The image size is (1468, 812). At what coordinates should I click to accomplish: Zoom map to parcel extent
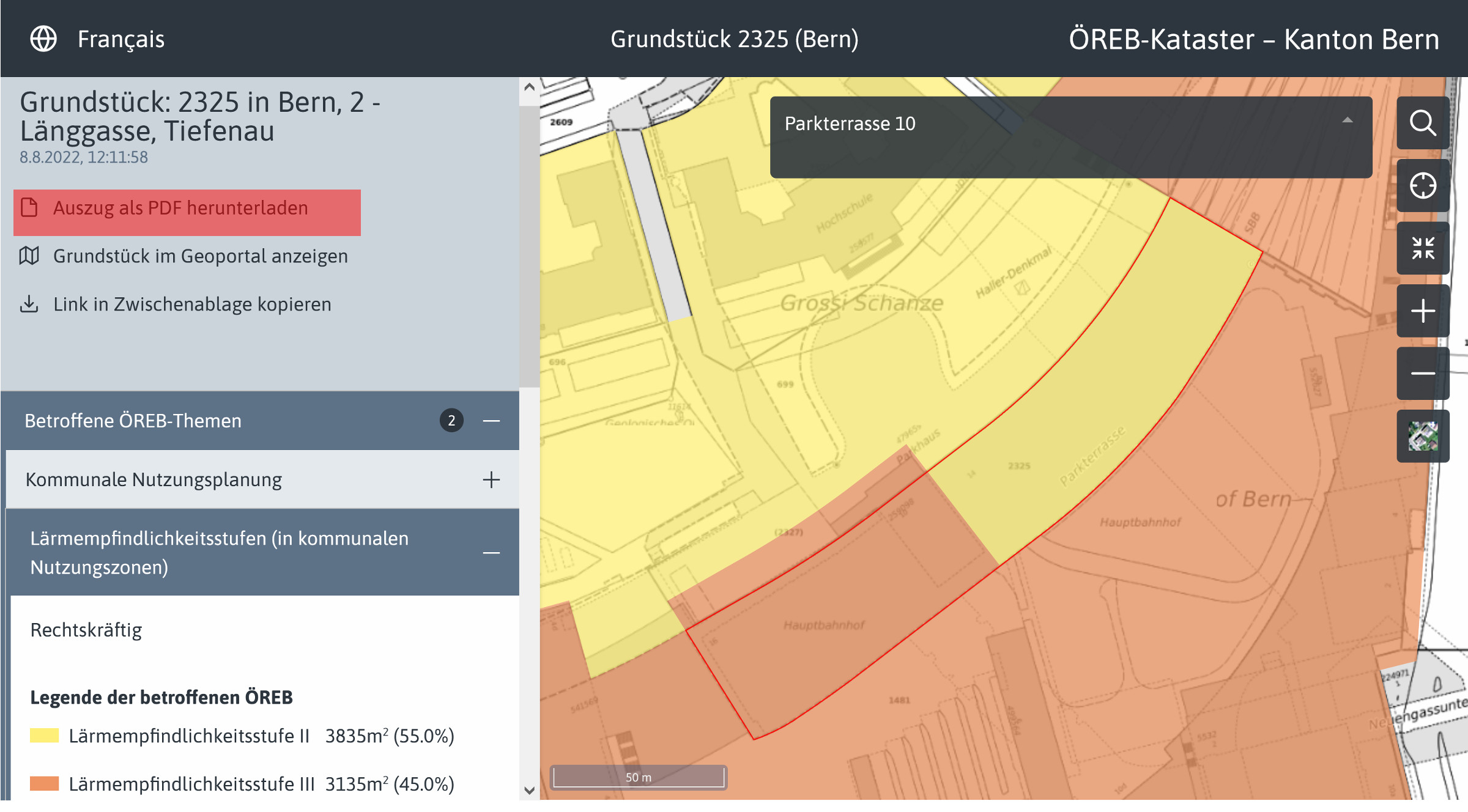pos(1423,248)
